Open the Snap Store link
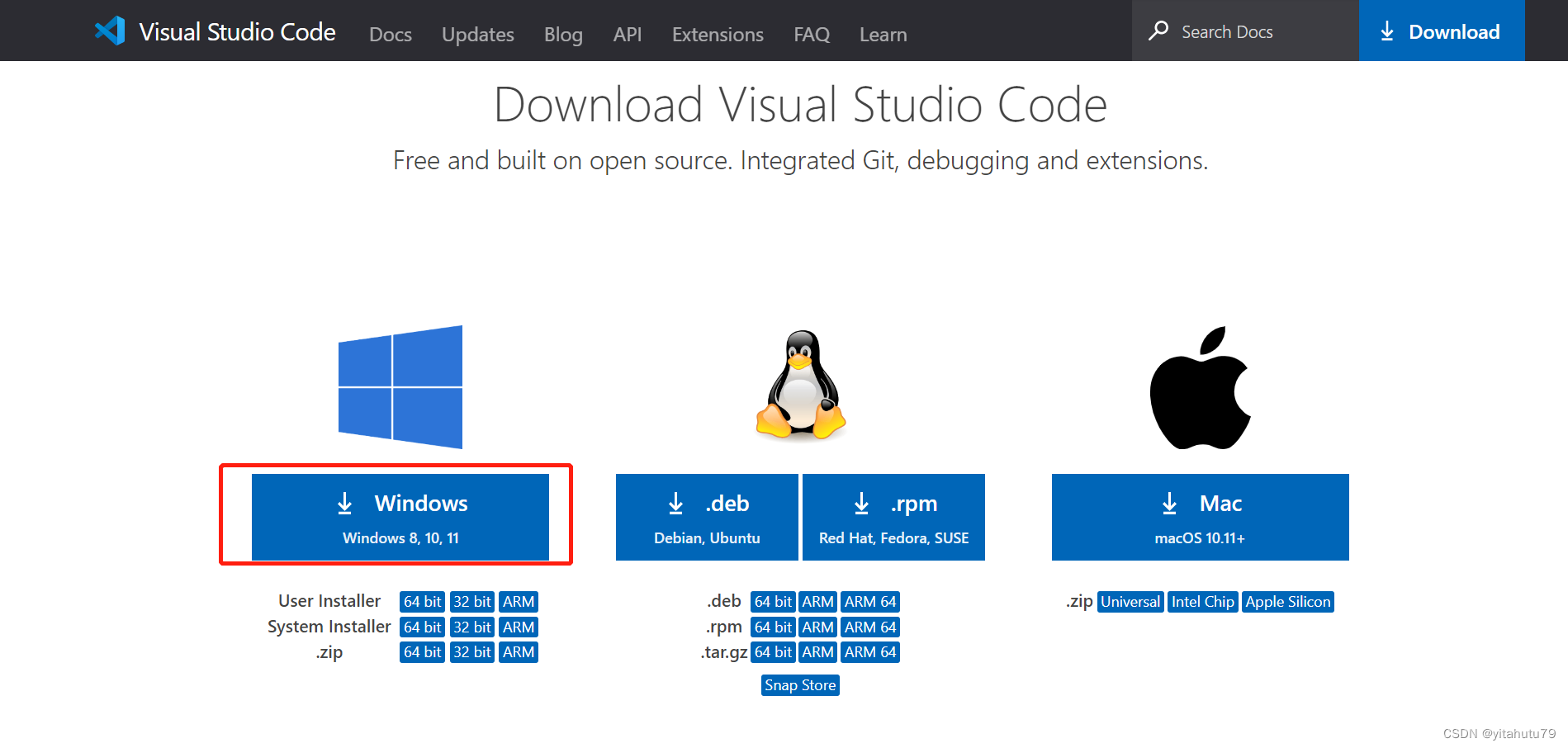Image resolution: width=1568 pixels, height=748 pixels. (800, 685)
